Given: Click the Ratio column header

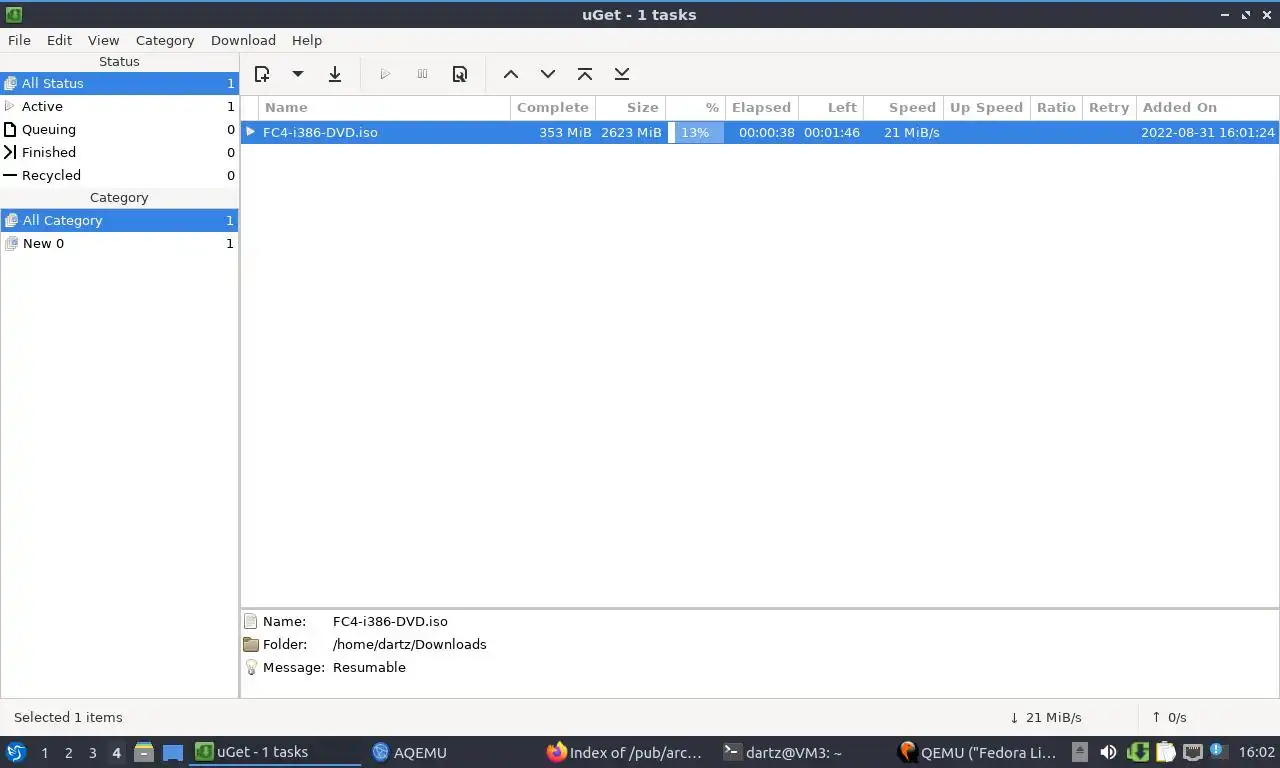Looking at the screenshot, I should [x=1056, y=107].
